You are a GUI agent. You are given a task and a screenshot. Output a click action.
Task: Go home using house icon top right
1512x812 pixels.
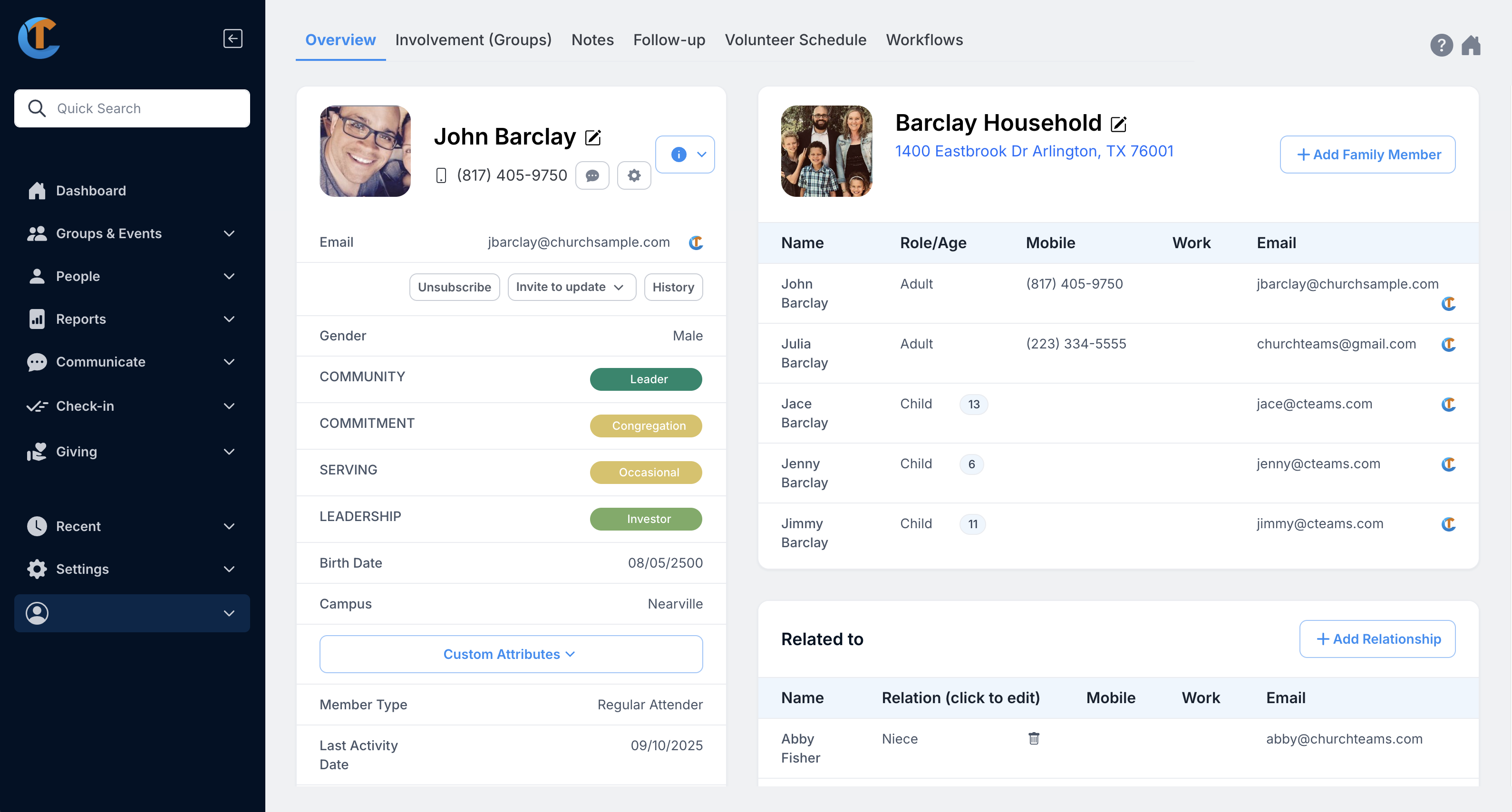pos(1471,45)
